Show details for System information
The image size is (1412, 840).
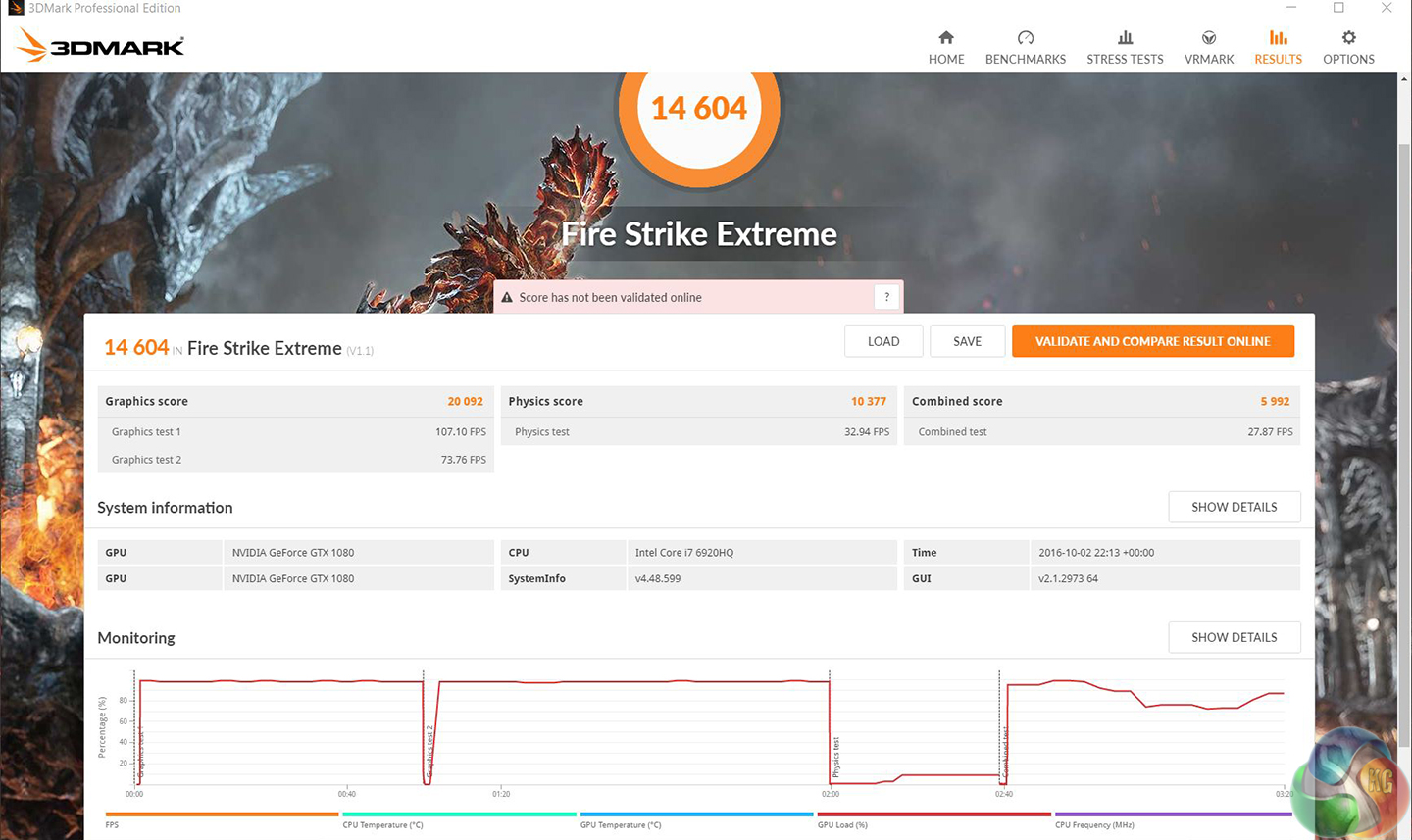click(x=1235, y=507)
